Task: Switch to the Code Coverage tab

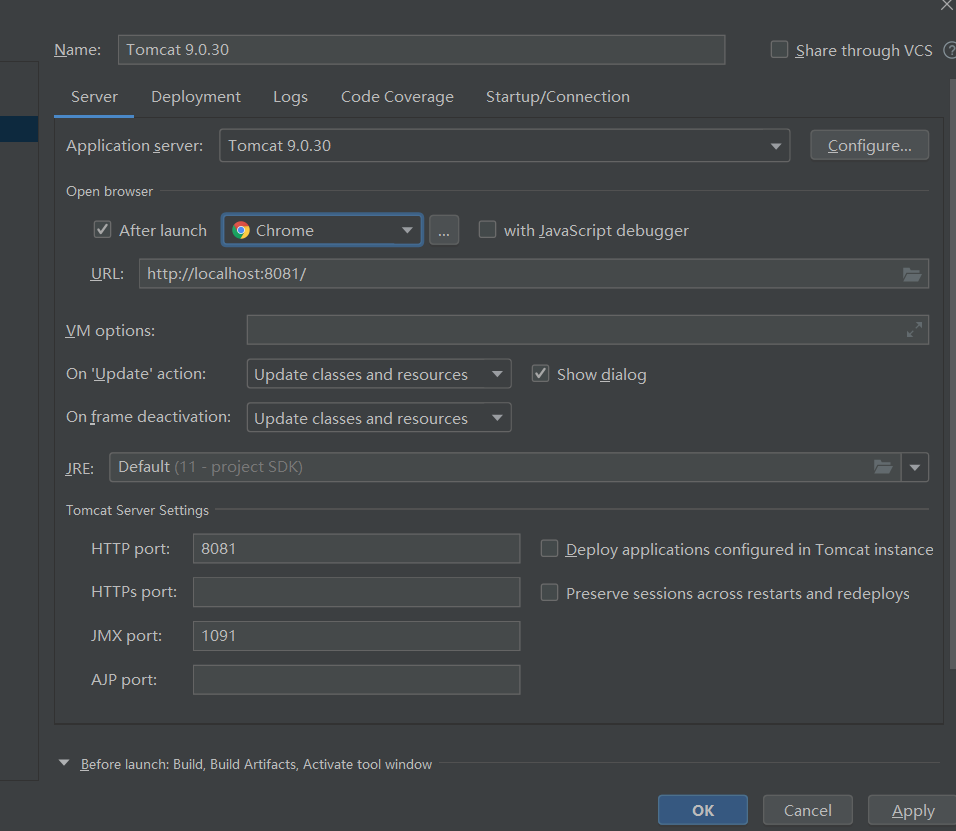Action: (x=397, y=97)
